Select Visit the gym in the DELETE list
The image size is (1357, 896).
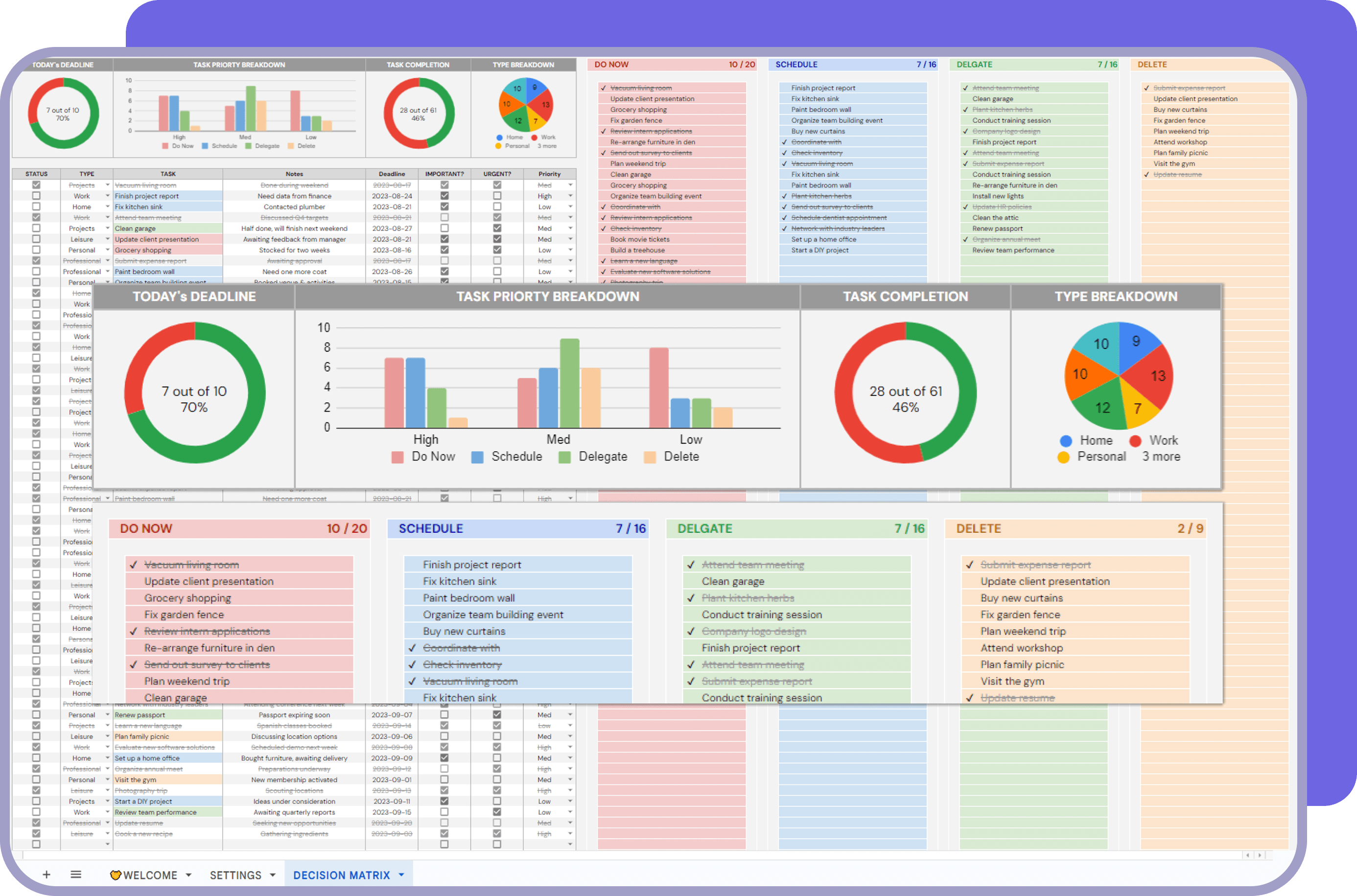[1012, 681]
